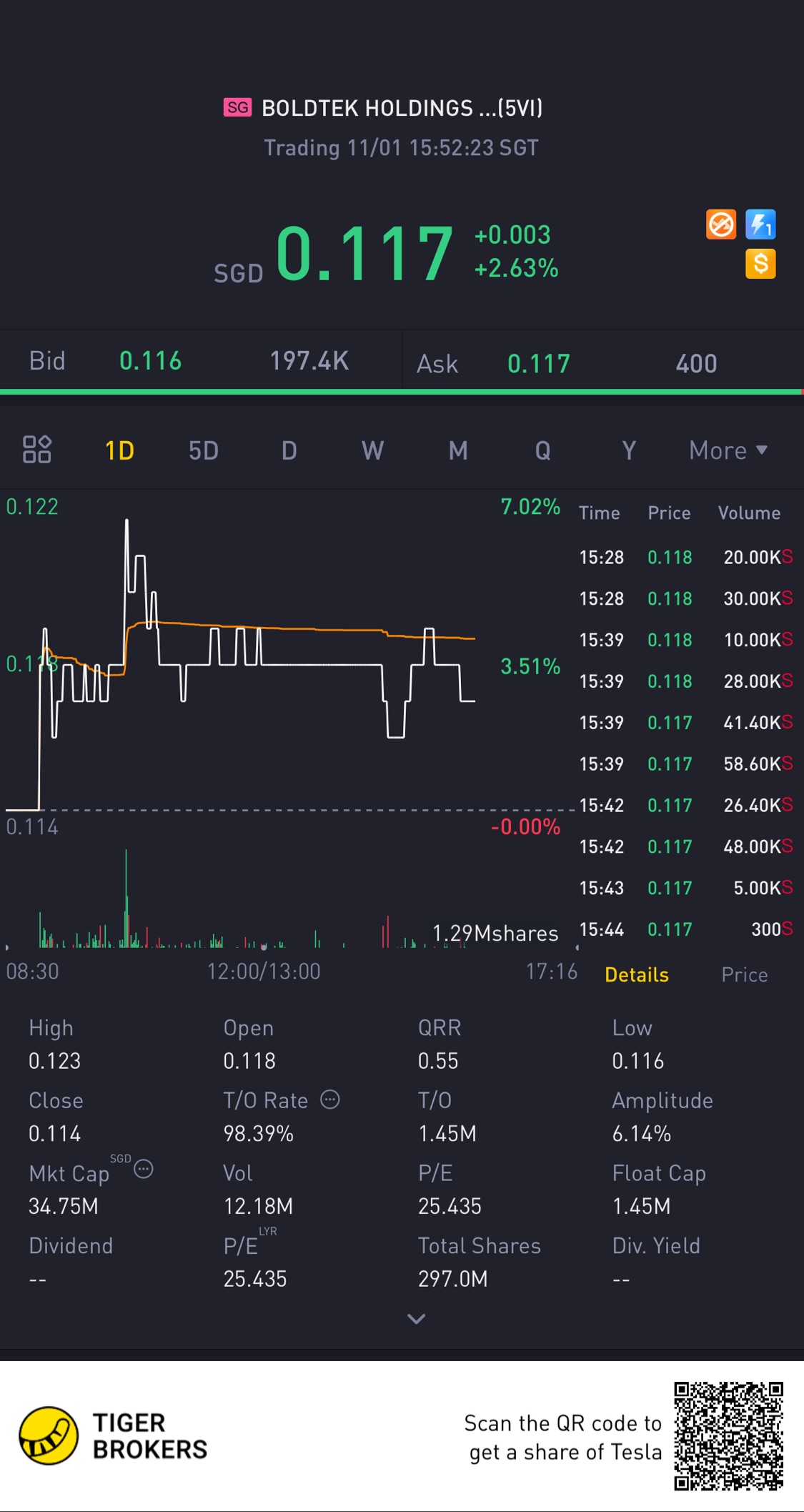804x1512 pixels.
Task: Open Mkt Cap currency info icon
Action: [x=144, y=1169]
